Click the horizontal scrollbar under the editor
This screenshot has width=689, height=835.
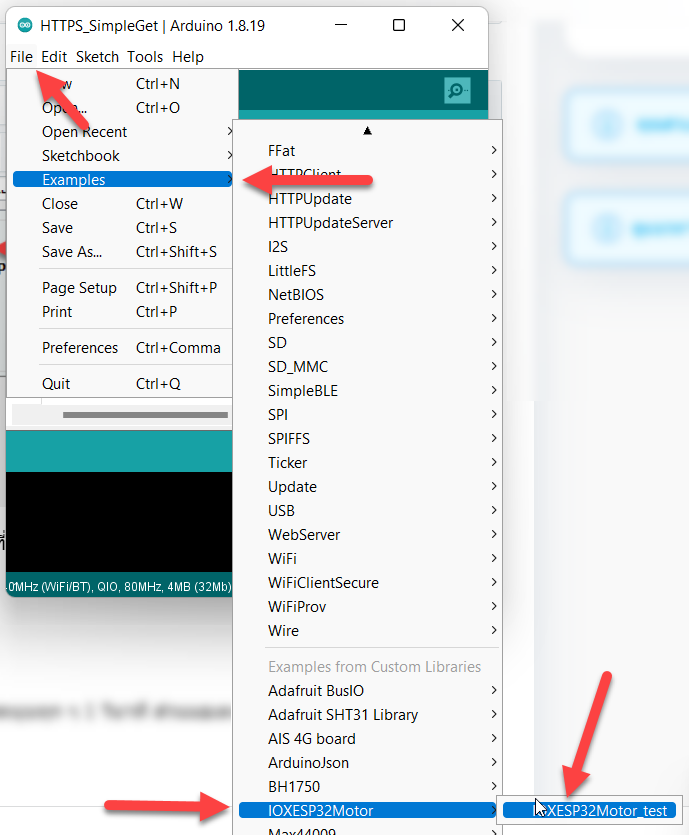coord(145,415)
